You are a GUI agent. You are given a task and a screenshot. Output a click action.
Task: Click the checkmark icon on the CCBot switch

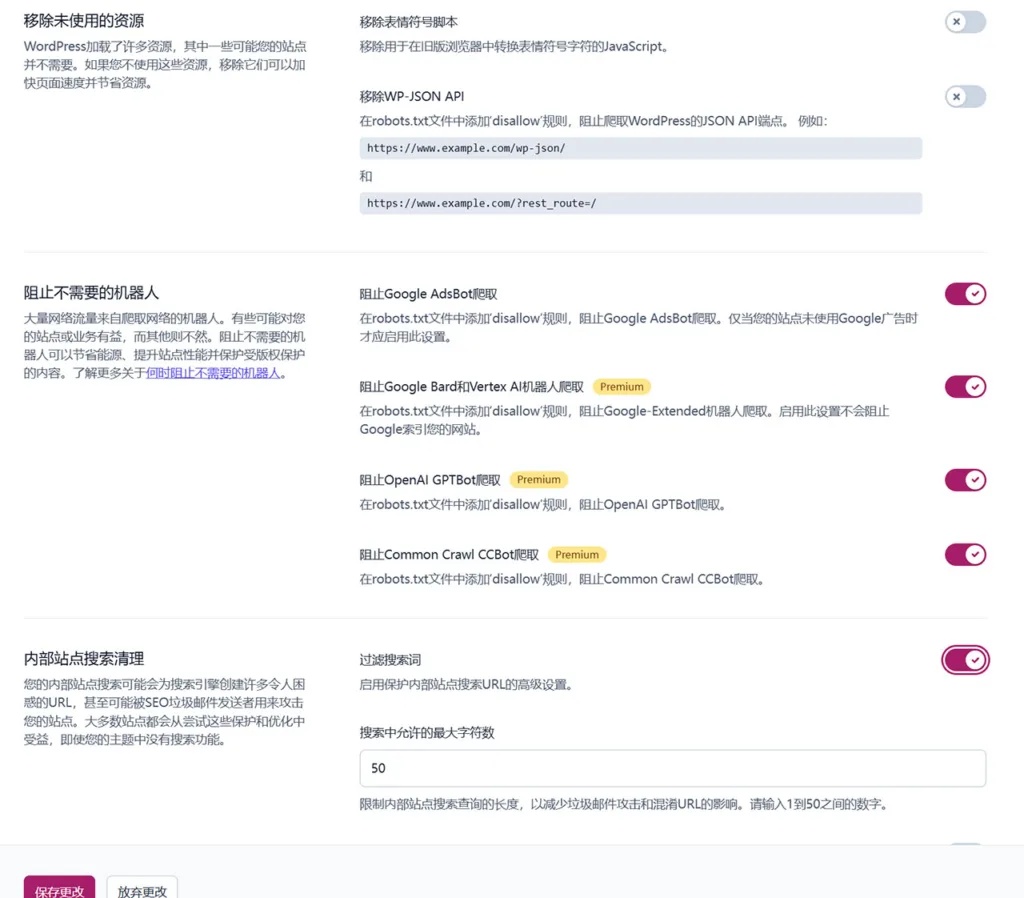974,554
